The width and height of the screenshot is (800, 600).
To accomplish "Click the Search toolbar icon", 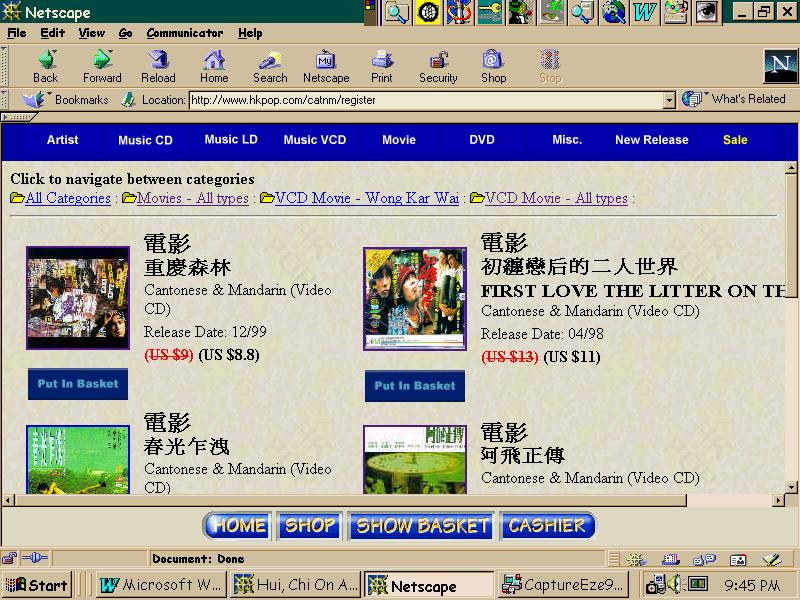I will 270,66.
